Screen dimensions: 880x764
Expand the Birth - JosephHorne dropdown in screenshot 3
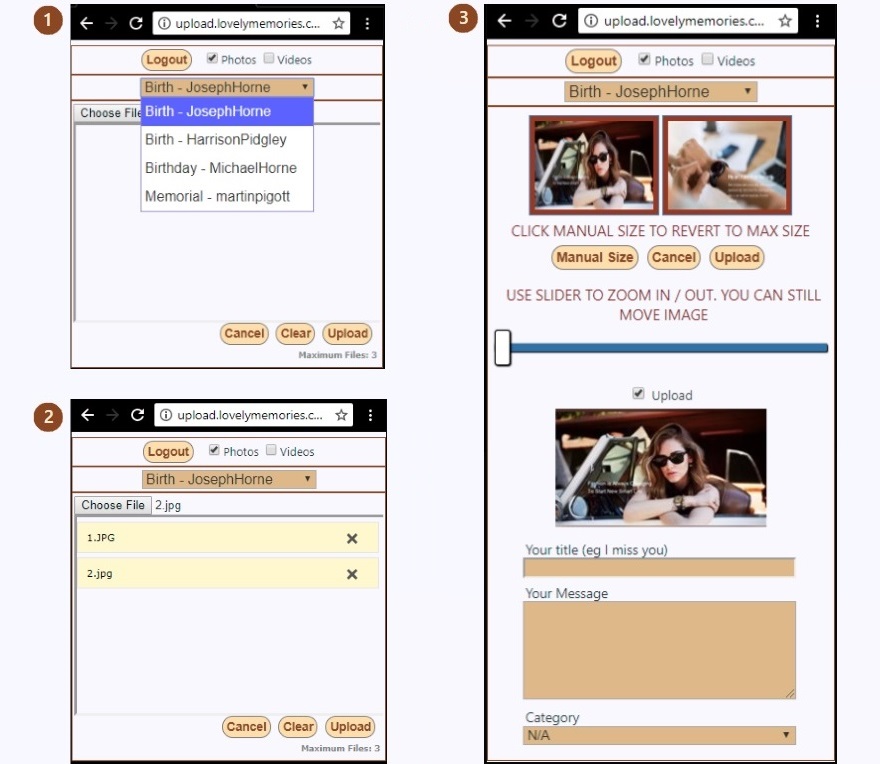coord(660,92)
